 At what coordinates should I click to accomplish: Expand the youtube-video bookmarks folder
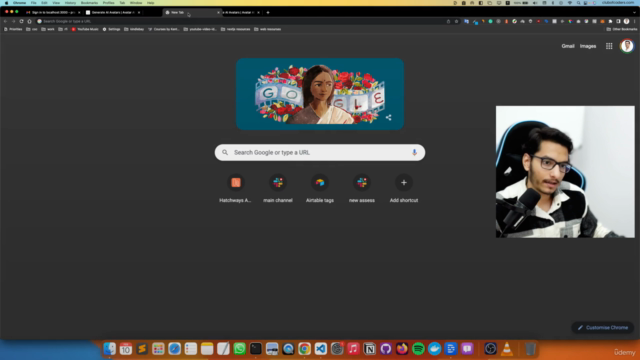coord(200,29)
